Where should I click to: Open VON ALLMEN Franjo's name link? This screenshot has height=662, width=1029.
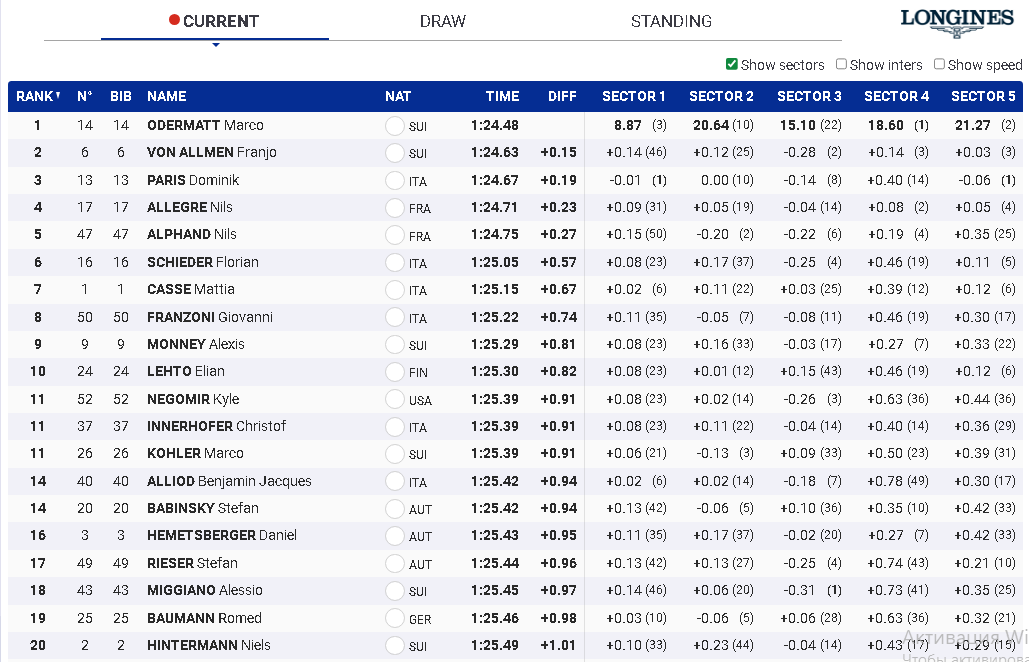tap(211, 153)
